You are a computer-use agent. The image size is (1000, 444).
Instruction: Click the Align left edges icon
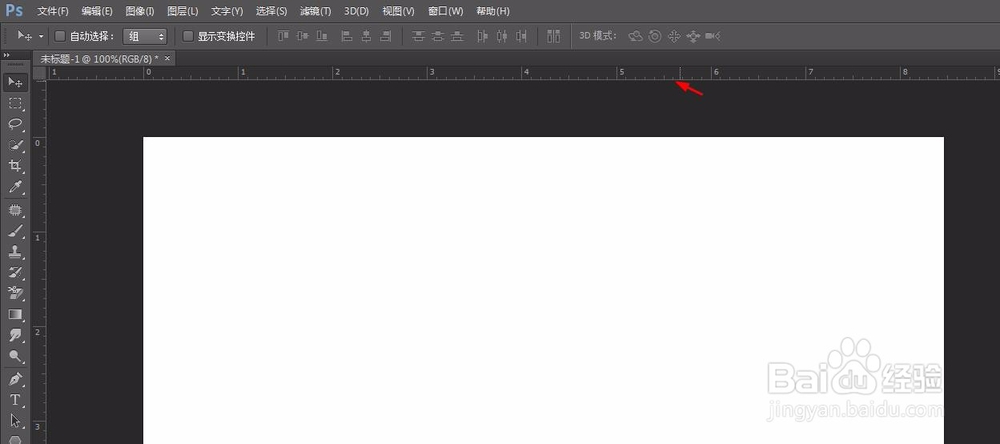coord(347,36)
